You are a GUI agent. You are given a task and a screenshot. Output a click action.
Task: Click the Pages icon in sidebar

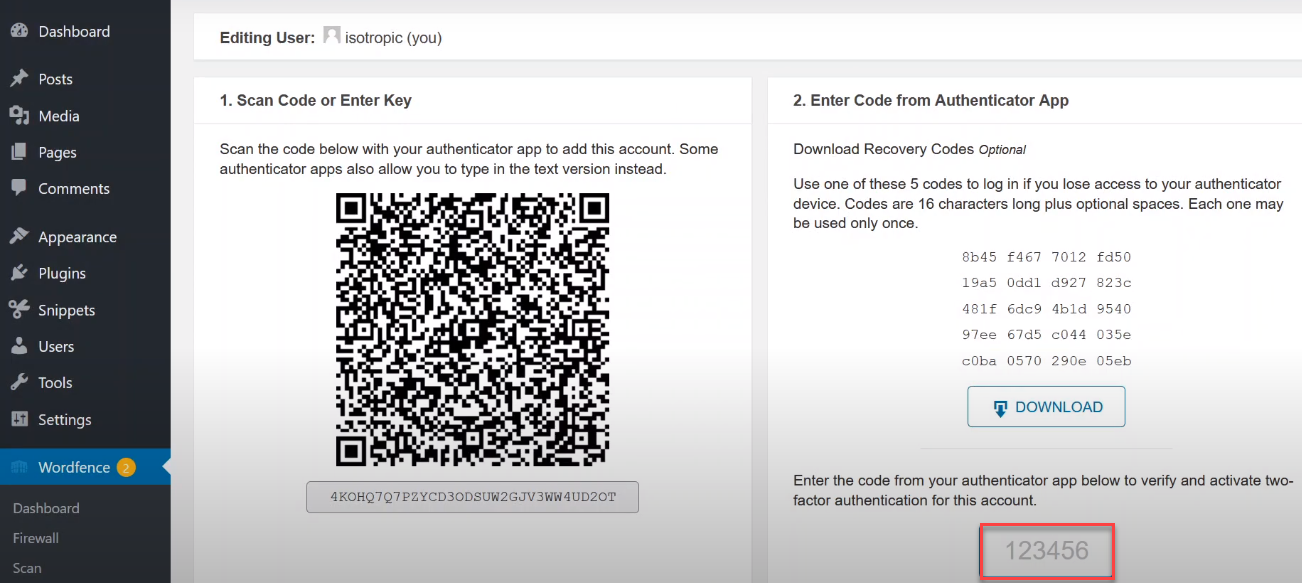18,152
